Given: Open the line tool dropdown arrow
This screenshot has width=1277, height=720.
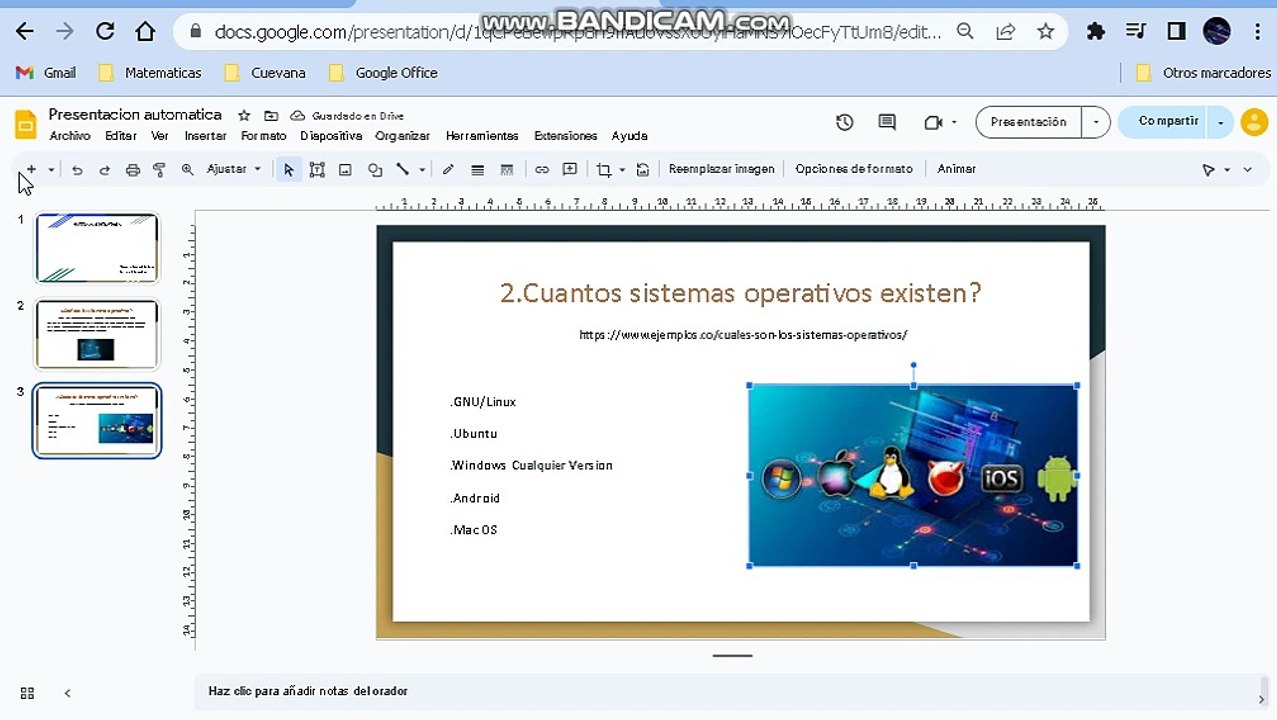Looking at the screenshot, I should click(422, 170).
